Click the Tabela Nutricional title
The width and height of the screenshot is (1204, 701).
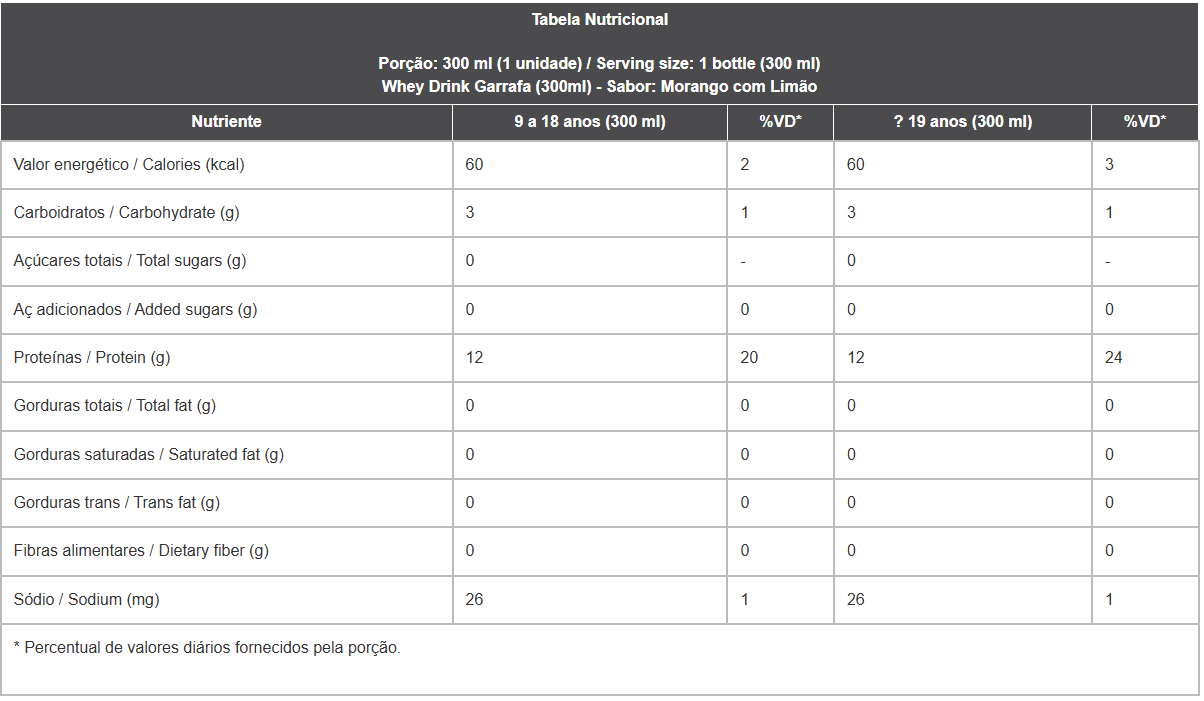point(600,19)
